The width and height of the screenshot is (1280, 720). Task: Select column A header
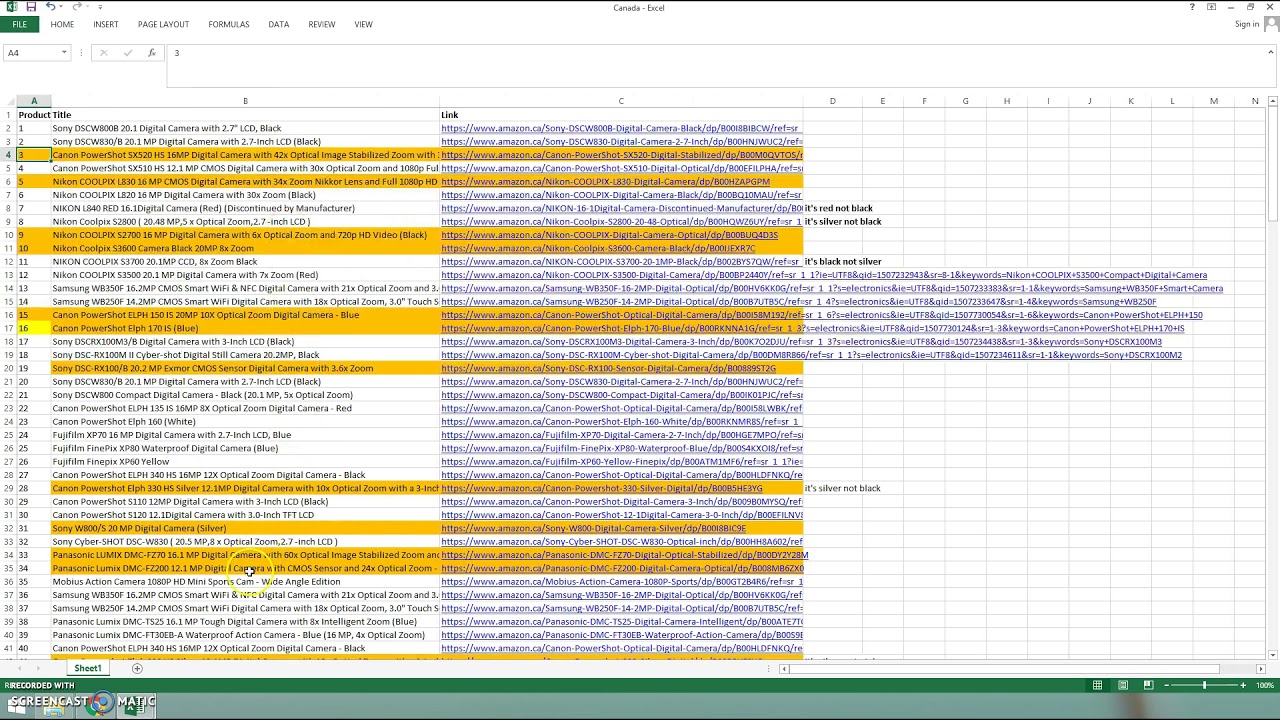pyautogui.click(x=33, y=101)
